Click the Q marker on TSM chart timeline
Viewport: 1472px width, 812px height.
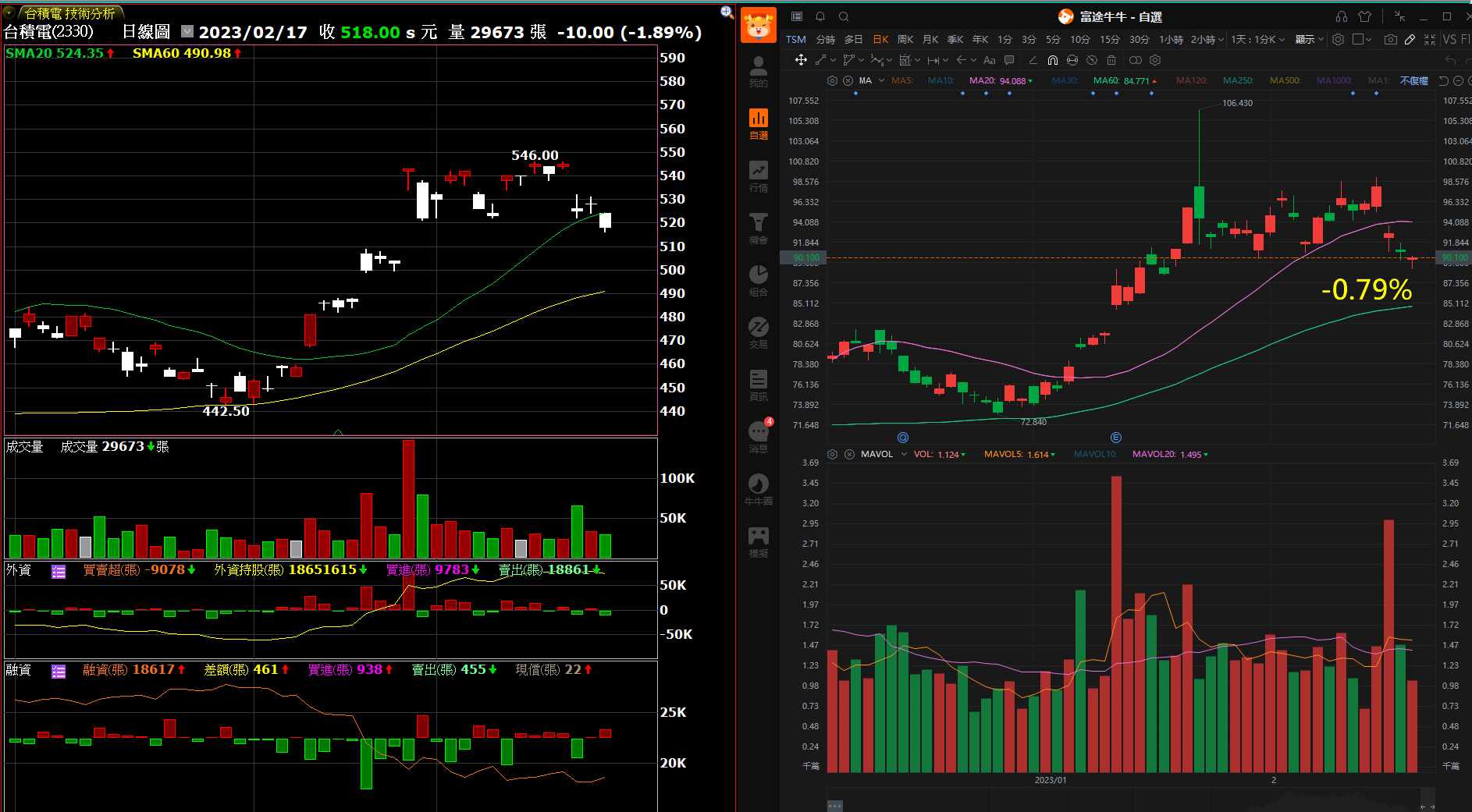tap(903, 438)
